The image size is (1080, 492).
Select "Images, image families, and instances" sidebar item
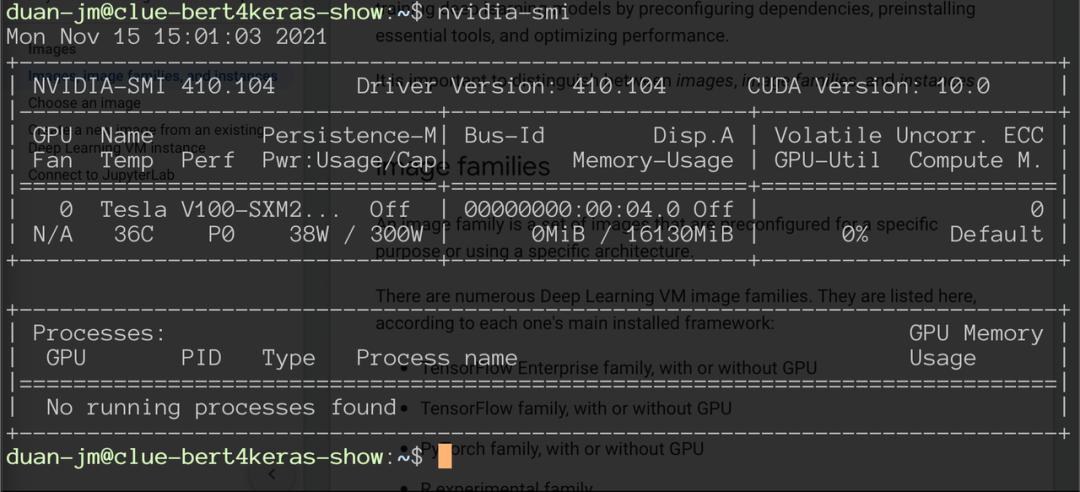point(150,75)
